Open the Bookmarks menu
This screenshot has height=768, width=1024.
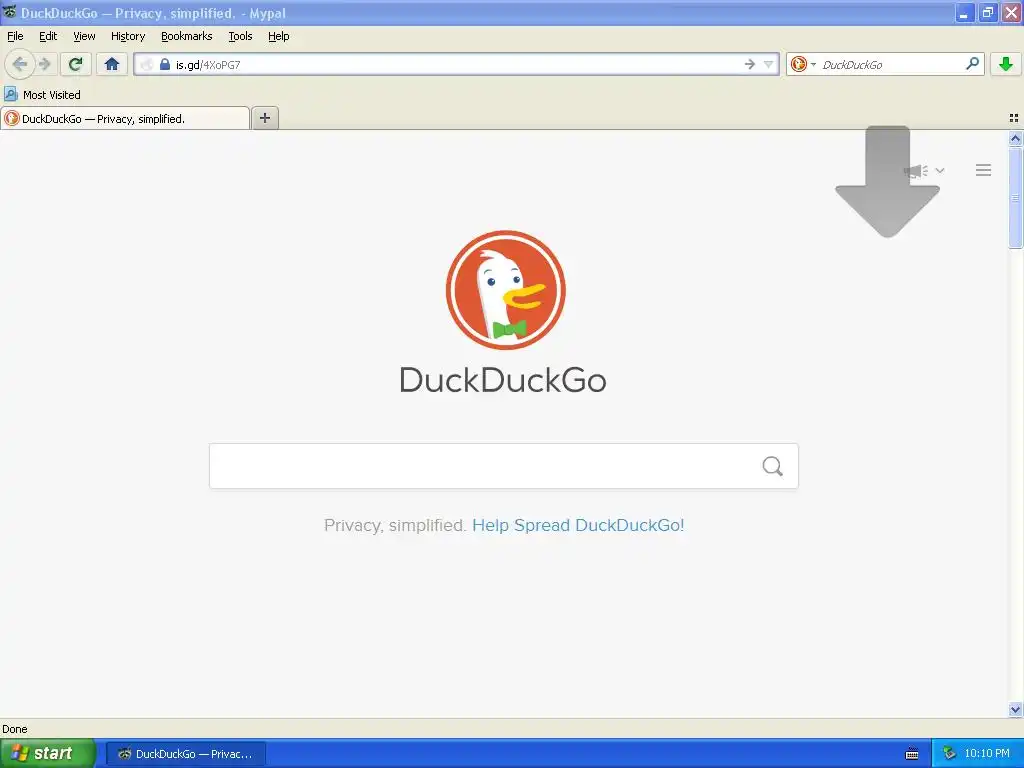pos(187,36)
